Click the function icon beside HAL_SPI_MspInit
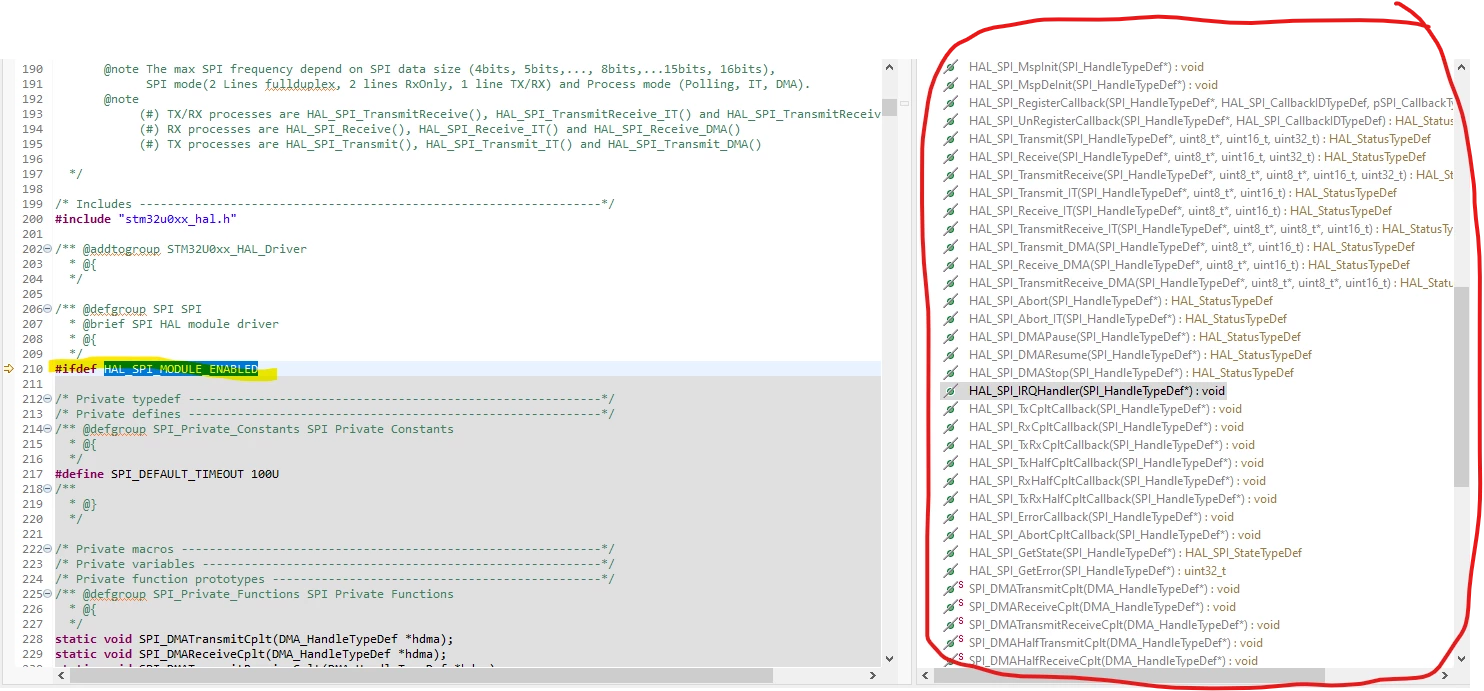The height and width of the screenshot is (691, 1484). [x=951, y=67]
